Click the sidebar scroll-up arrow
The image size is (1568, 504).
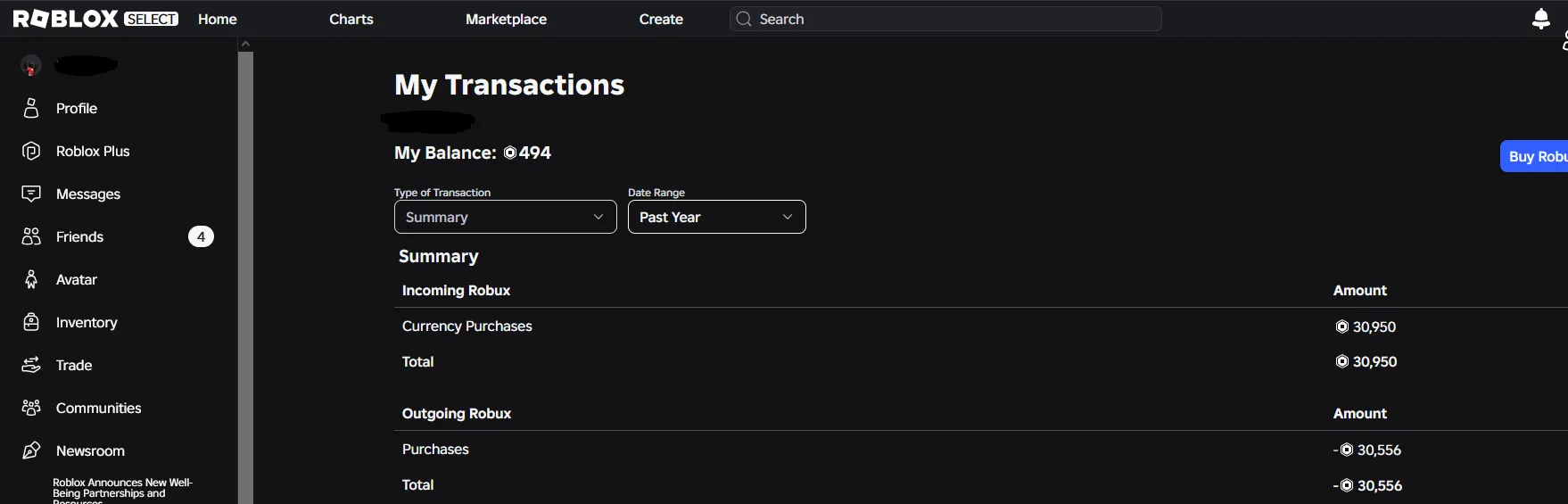point(245,44)
